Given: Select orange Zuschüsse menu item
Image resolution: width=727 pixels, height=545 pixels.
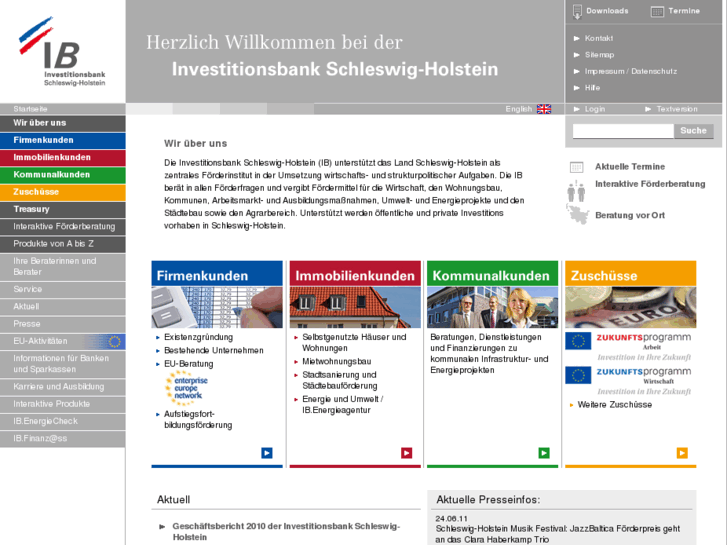Looking at the screenshot, I should [63, 192].
